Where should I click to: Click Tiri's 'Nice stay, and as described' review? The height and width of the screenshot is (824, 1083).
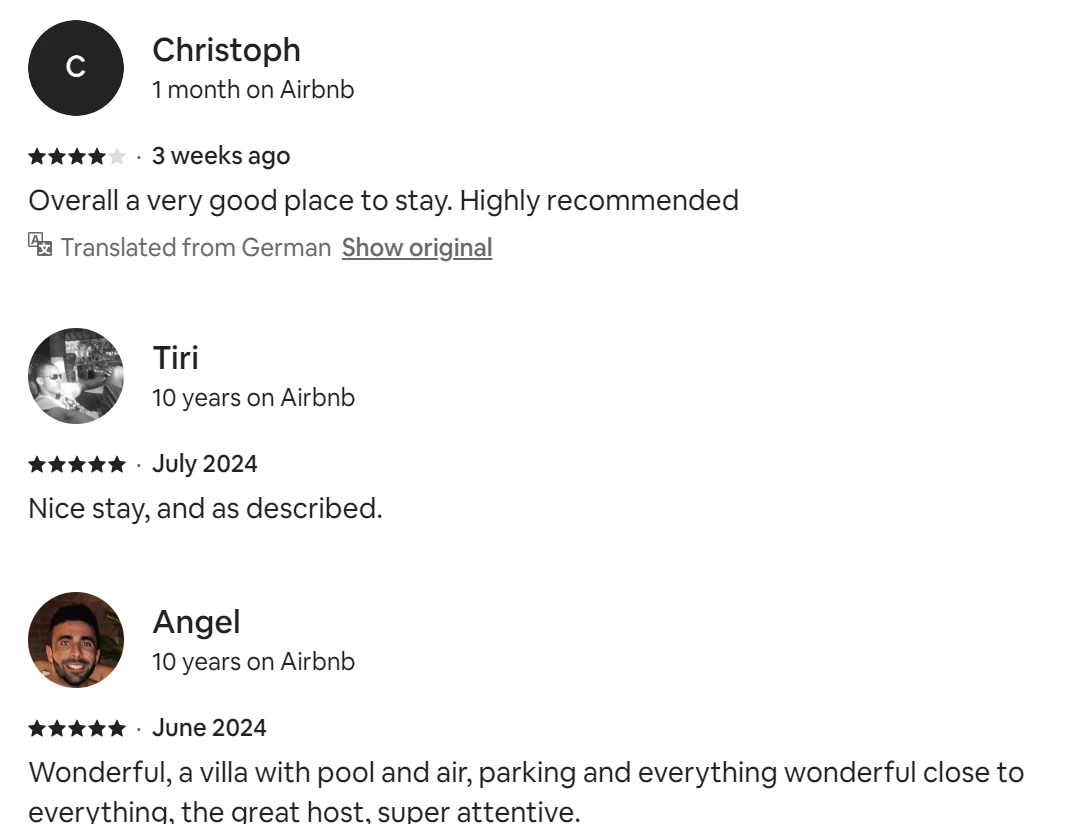[x=205, y=509]
